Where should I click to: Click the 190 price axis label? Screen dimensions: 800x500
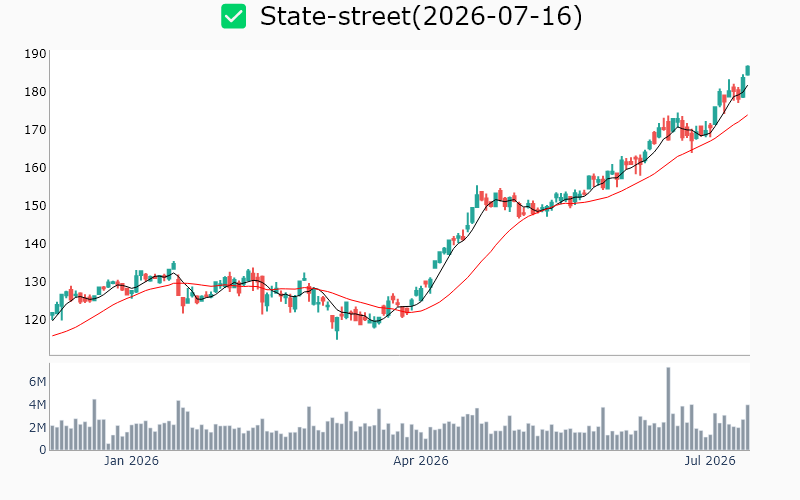(35, 54)
